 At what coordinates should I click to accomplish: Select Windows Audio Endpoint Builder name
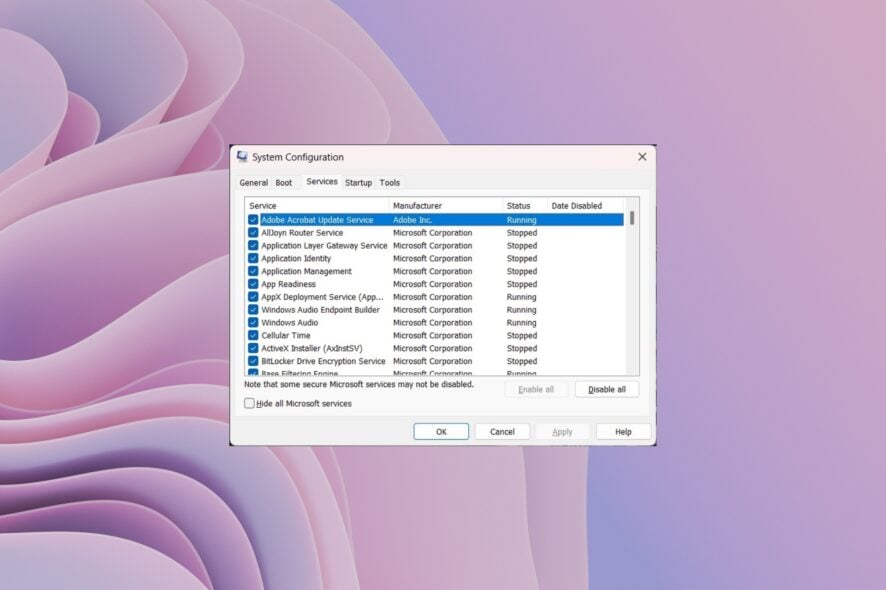pos(320,310)
